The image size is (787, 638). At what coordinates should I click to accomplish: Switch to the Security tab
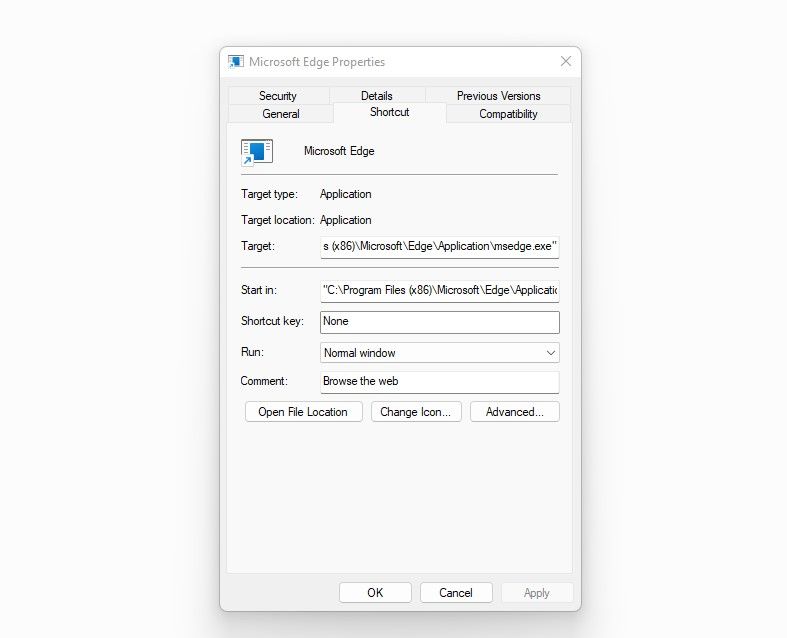(278, 95)
